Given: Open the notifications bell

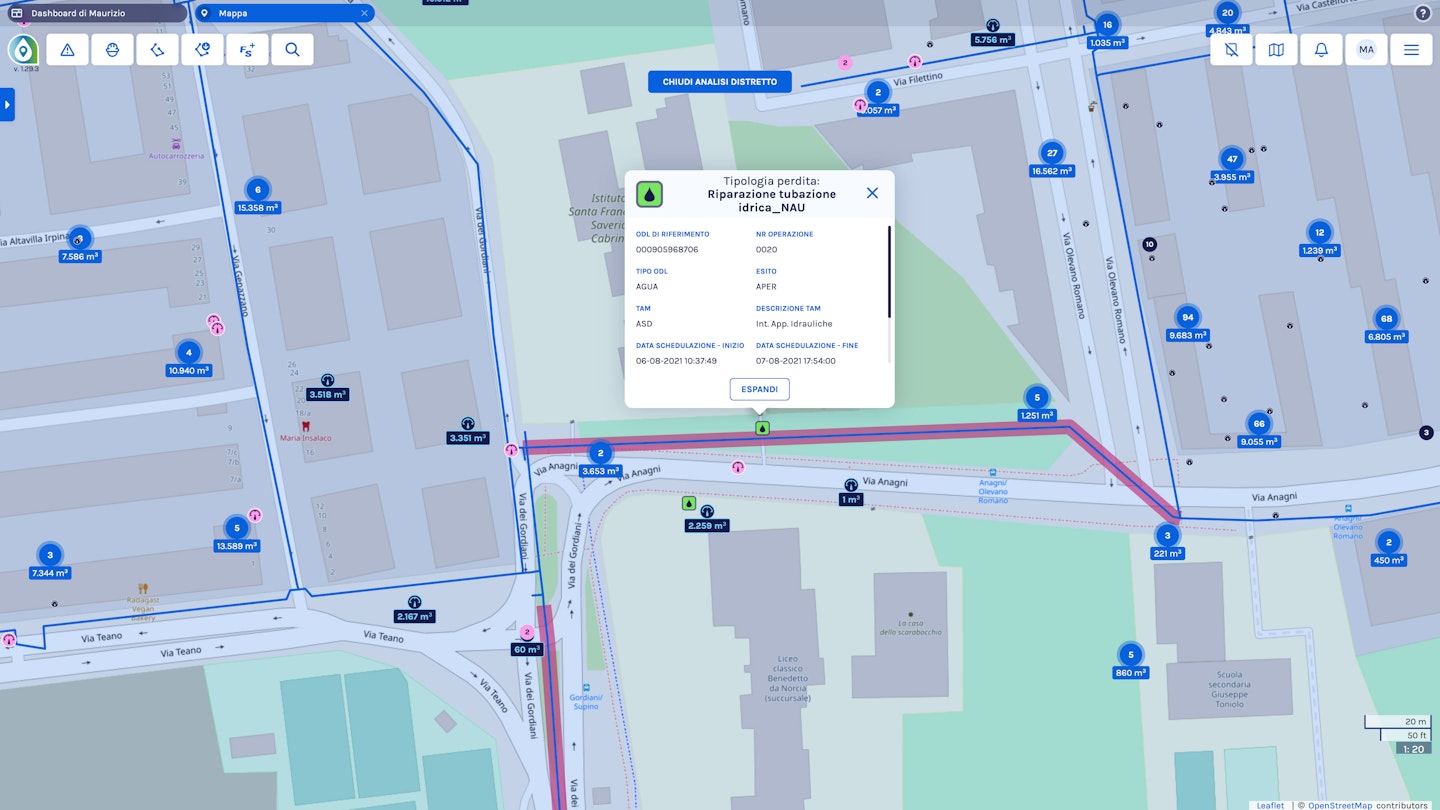Looking at the screenshot, I should coord(1321,50).
